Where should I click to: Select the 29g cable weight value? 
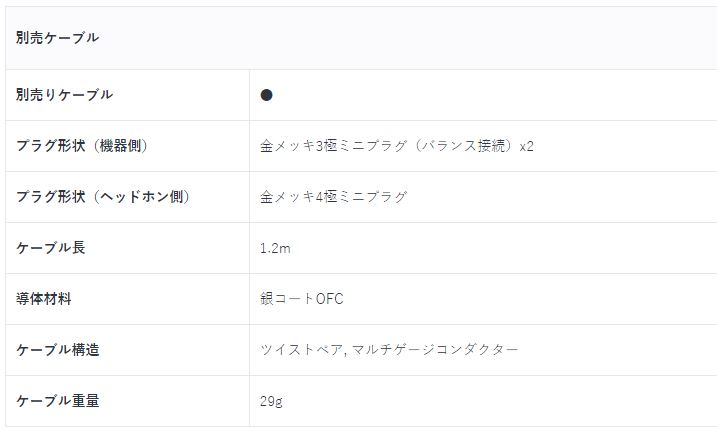pos(271,401)
